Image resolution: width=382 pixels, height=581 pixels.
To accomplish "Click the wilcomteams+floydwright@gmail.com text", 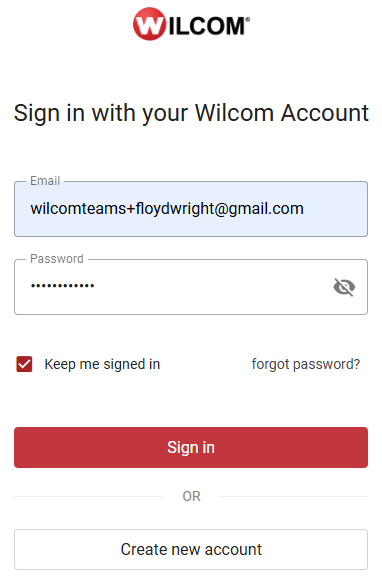I will pyautogui.click(x=167, y=209).
